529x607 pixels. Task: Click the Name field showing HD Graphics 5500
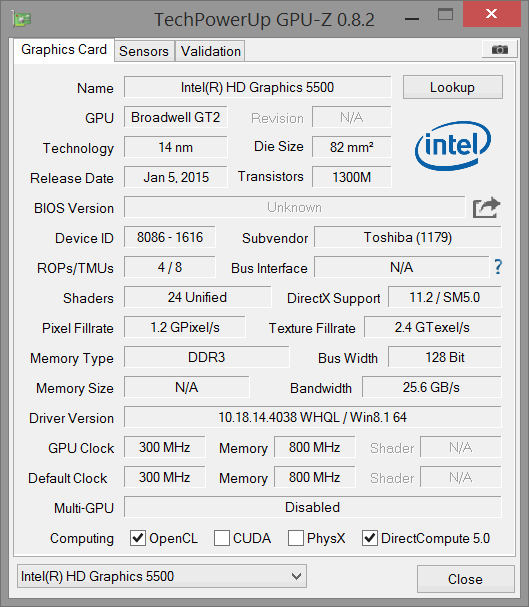coord(257,87)
